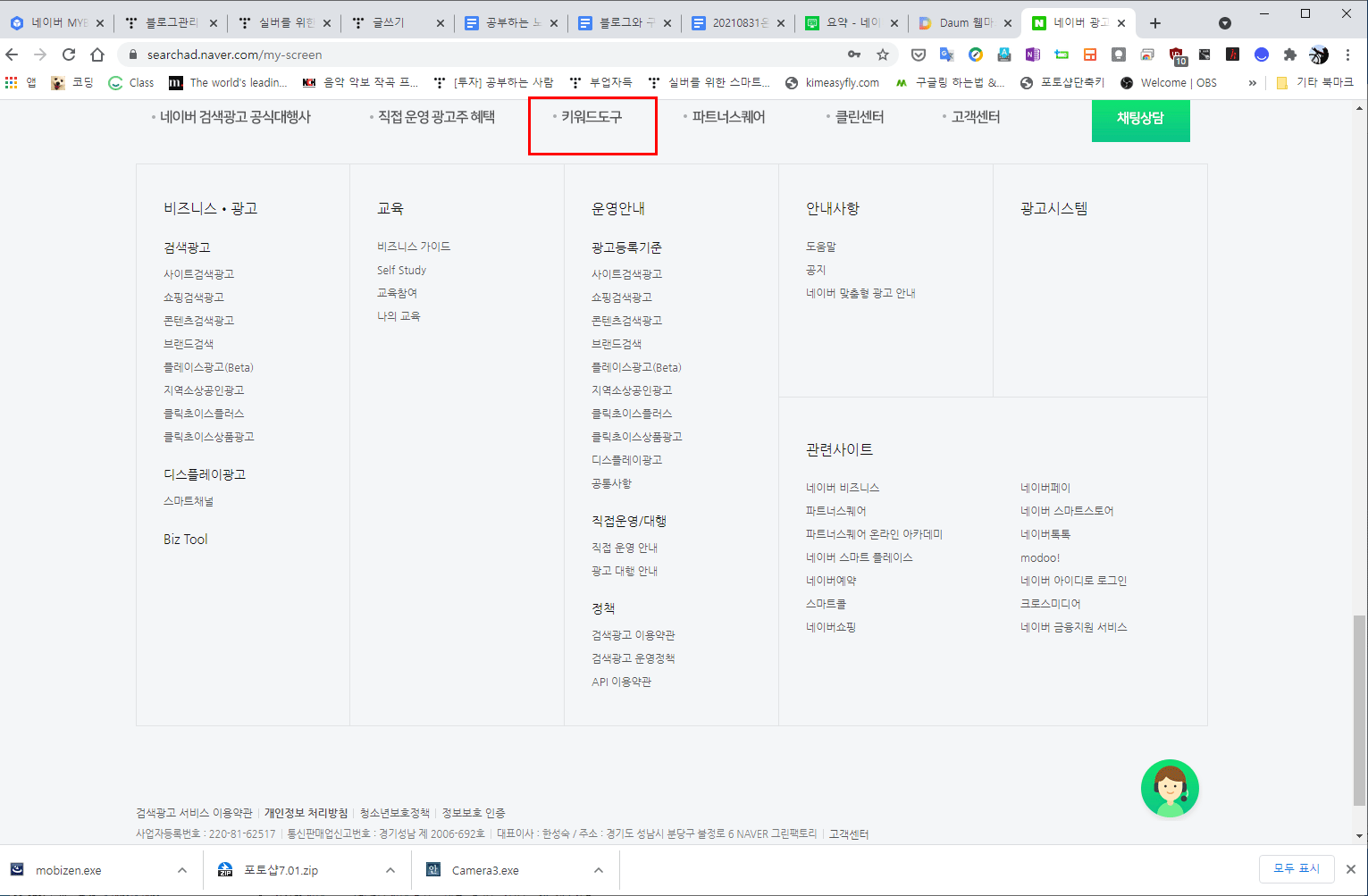This screenshot has height=896, width=1368.
Task: Open the 네이버 스마트스토어 link
Action: tap(1067, 511)
